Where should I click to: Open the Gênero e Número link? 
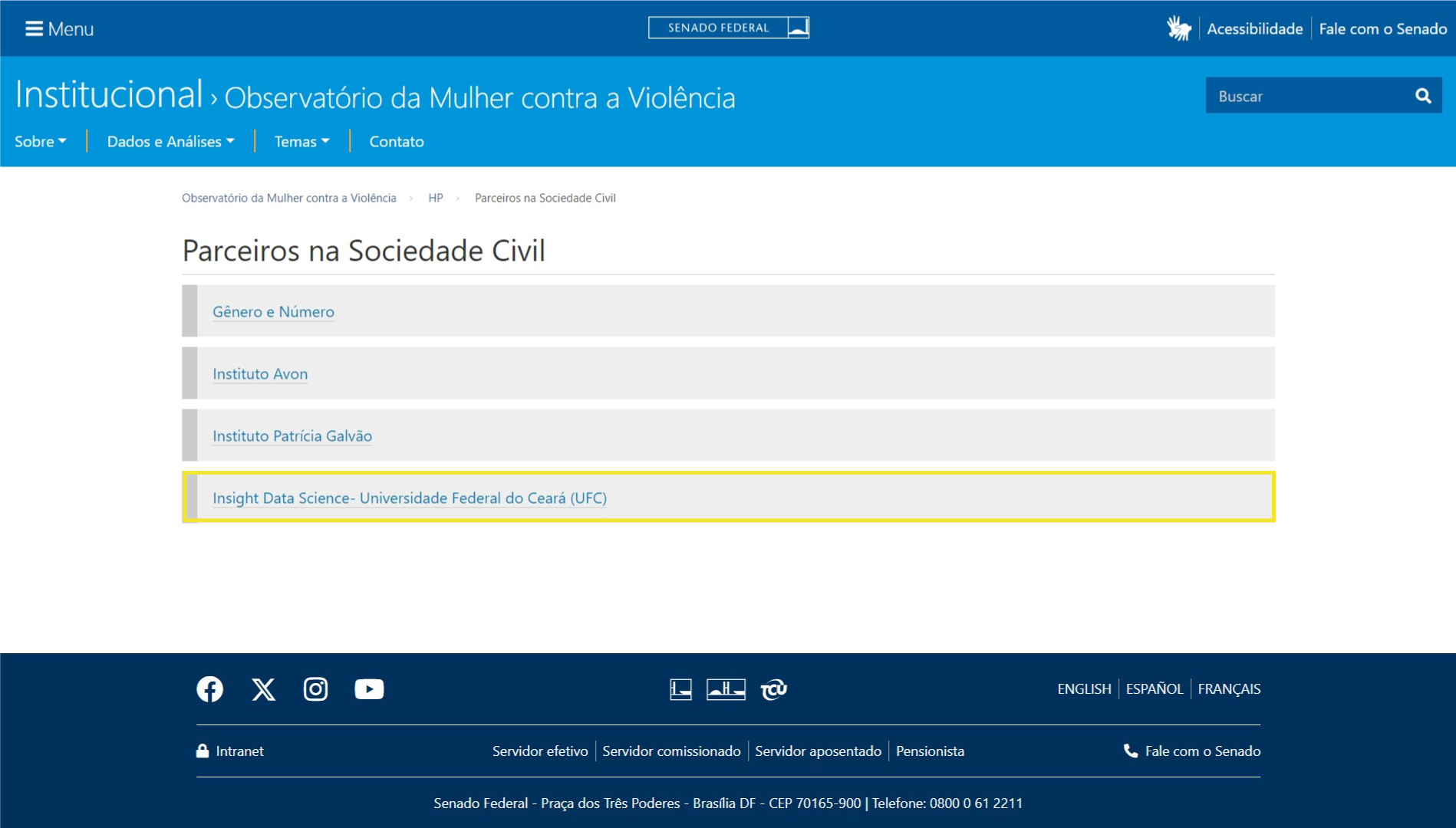tap(273, 311)
